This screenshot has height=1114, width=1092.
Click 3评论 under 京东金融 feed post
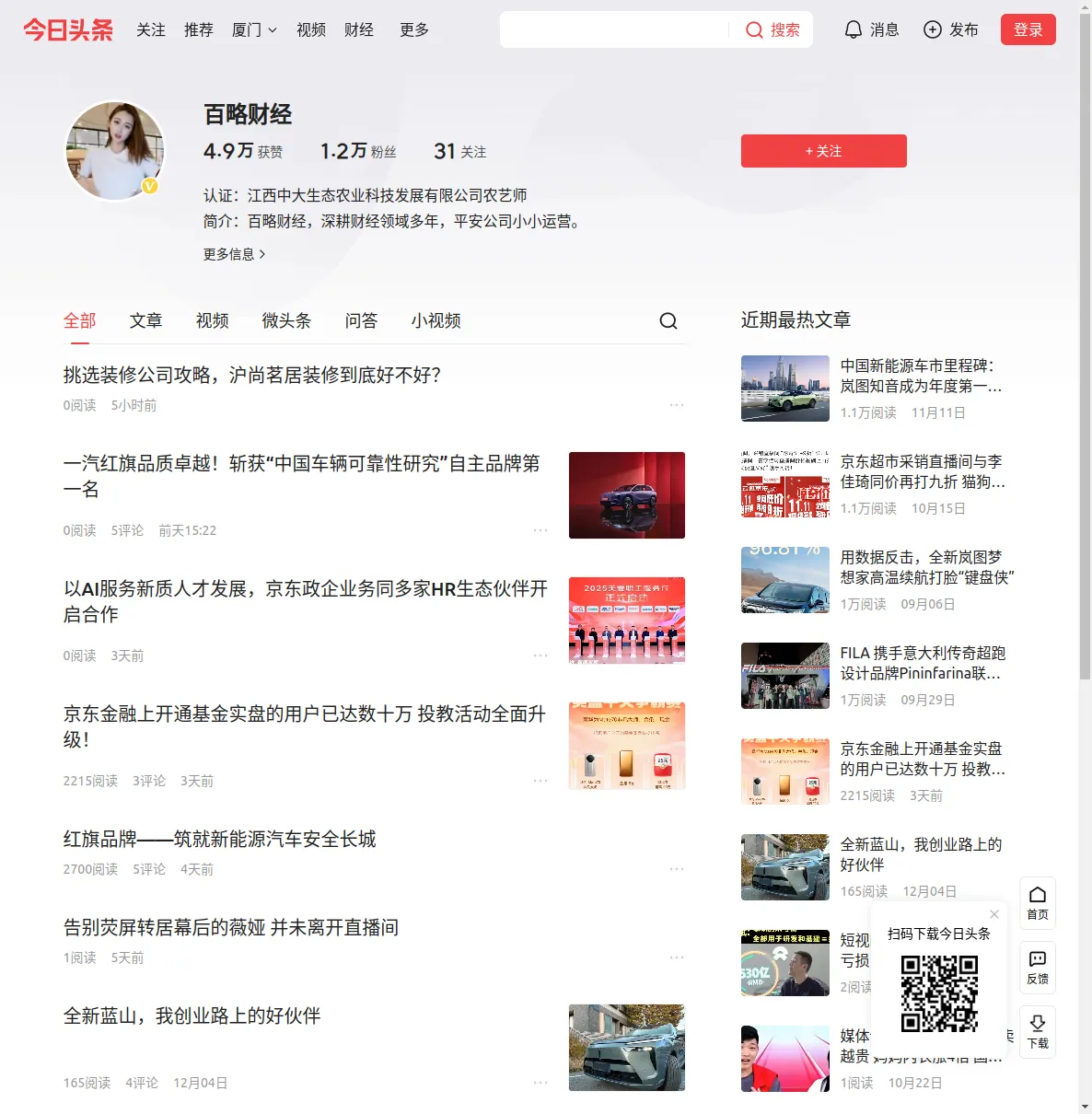[149, 781]
